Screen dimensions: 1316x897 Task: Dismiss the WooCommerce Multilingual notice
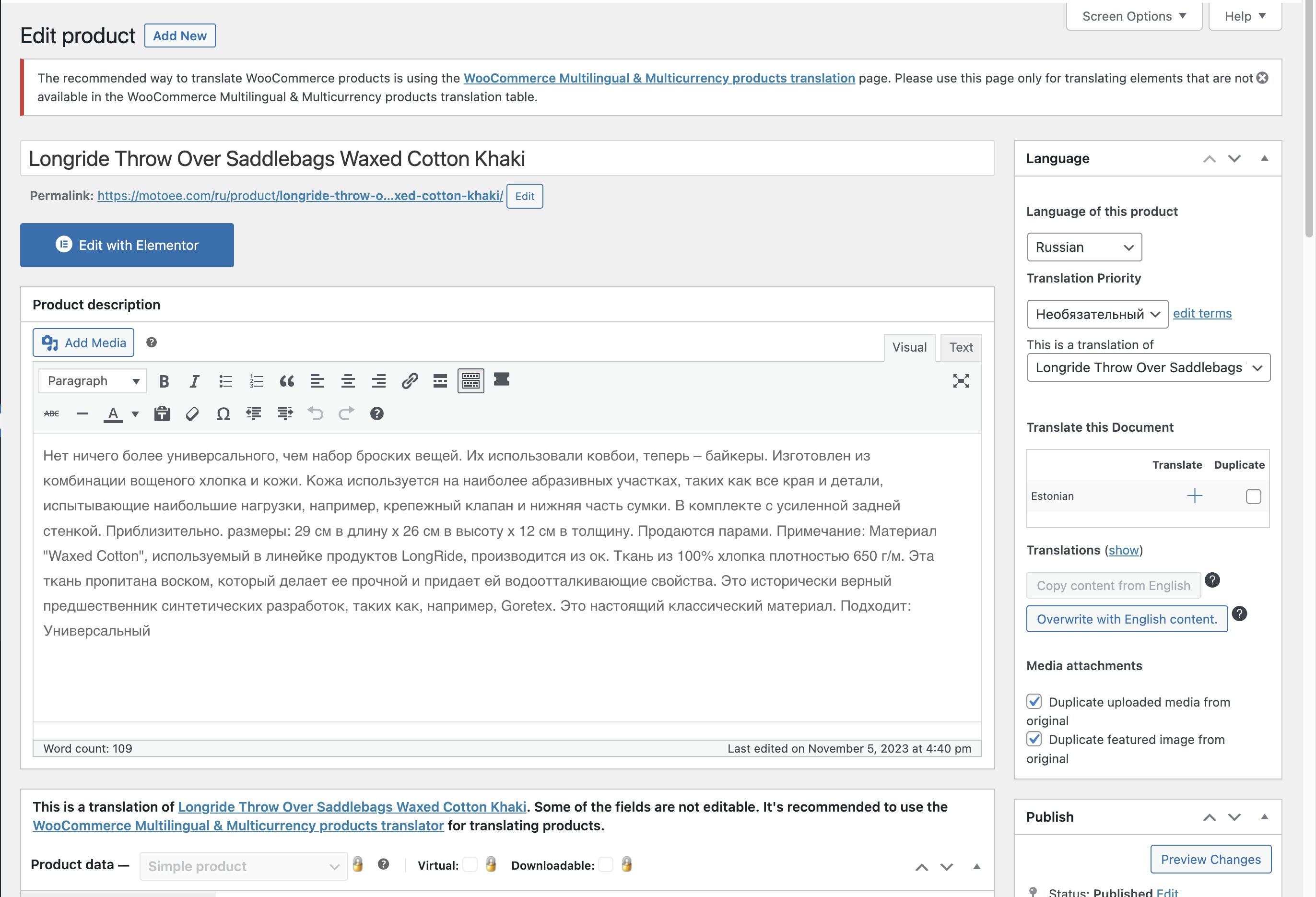pyautogui.click(x=1262, y=78)
